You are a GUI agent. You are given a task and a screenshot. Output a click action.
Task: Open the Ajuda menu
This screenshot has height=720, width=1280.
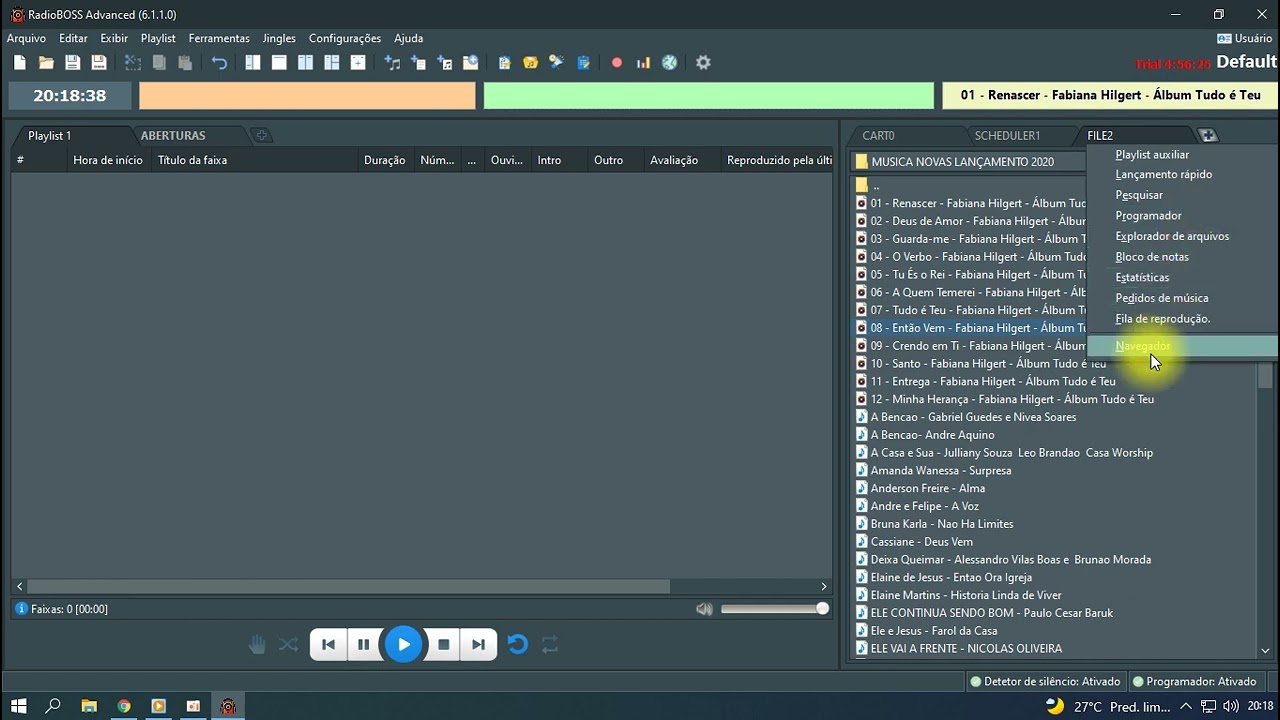(409, 38)
